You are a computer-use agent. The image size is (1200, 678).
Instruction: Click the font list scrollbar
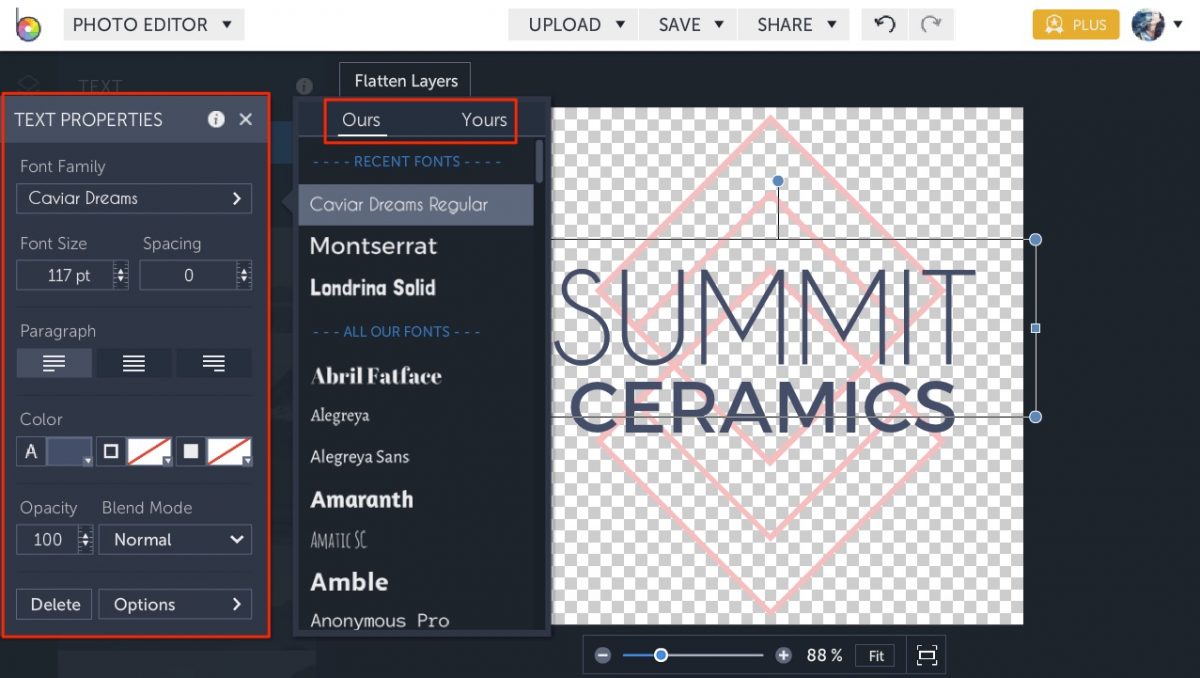click(540, 161)
